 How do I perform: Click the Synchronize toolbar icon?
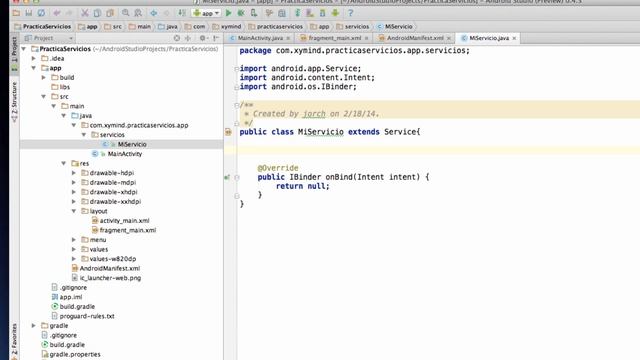(x=41, y=13)
